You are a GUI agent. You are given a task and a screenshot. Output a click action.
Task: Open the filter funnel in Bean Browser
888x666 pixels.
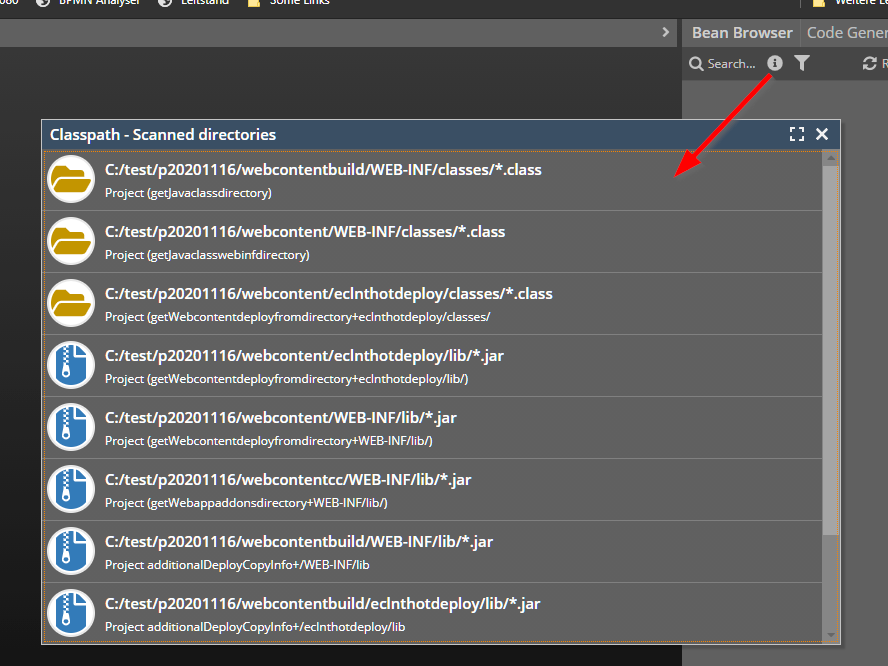[802, 63]
